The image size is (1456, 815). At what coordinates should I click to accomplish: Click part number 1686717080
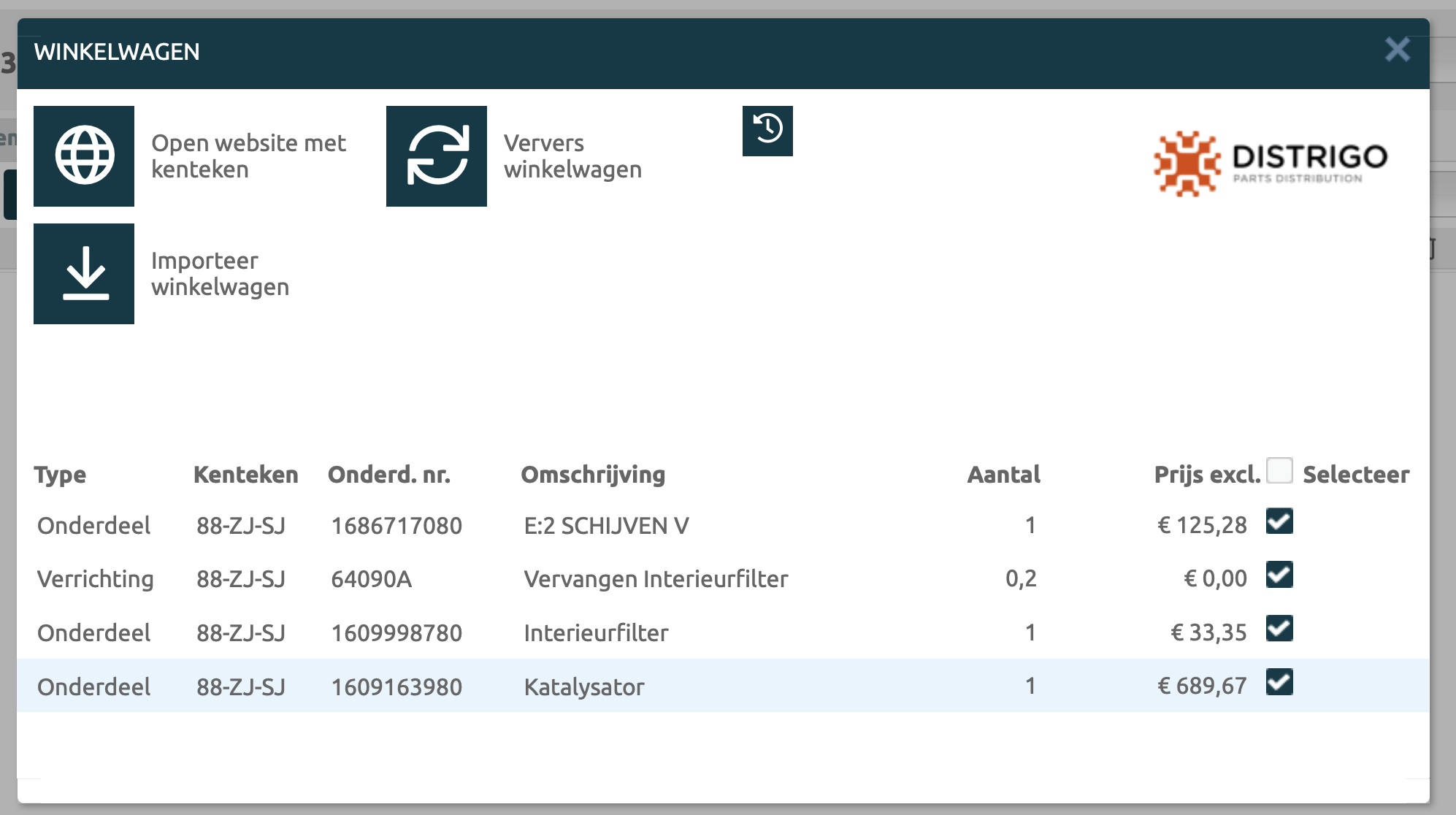pos(396,526)
